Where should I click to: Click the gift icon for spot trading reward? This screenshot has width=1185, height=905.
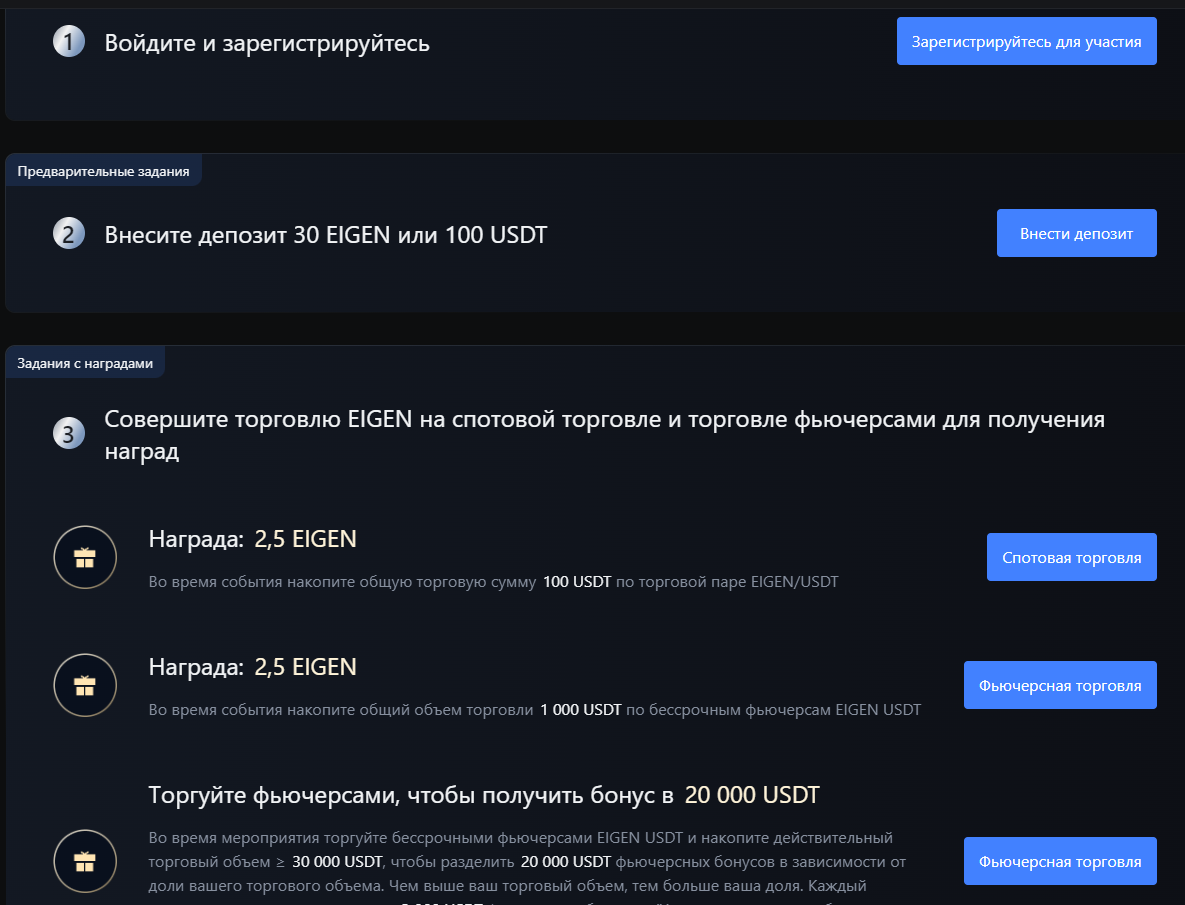pos(85,558)
